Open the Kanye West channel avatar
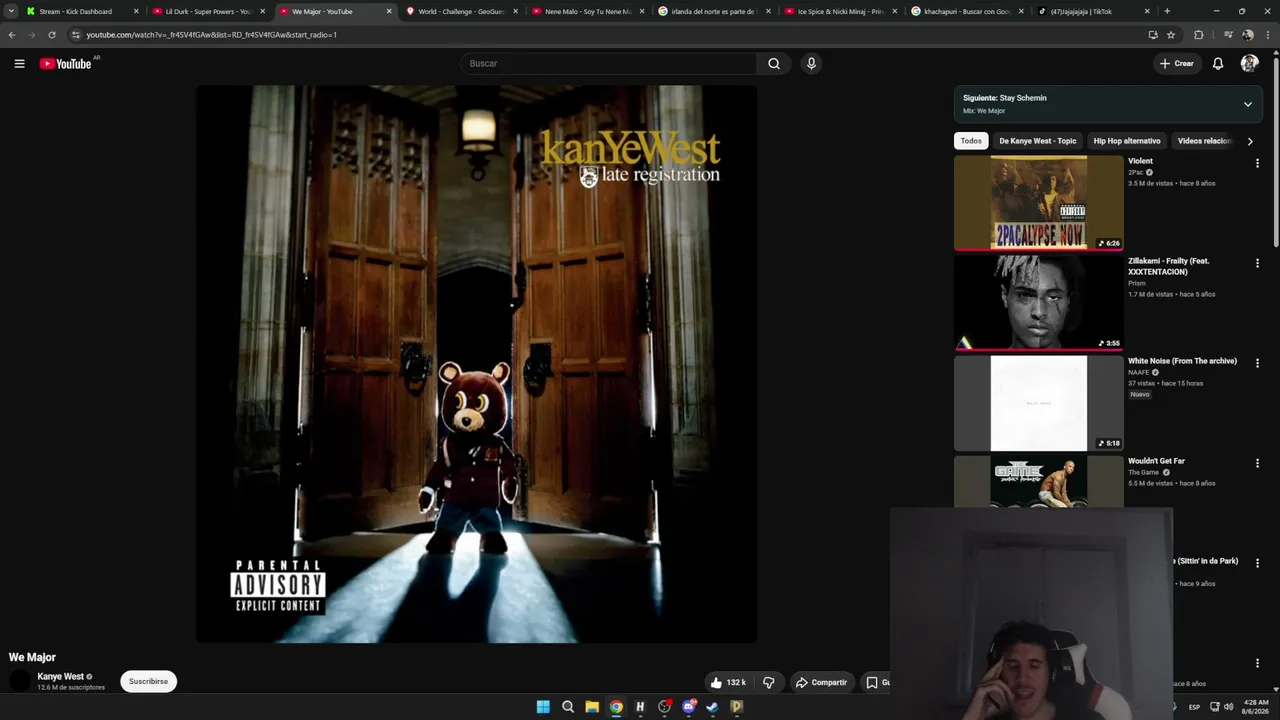The image size is (1280, 720). pos(20,681)
